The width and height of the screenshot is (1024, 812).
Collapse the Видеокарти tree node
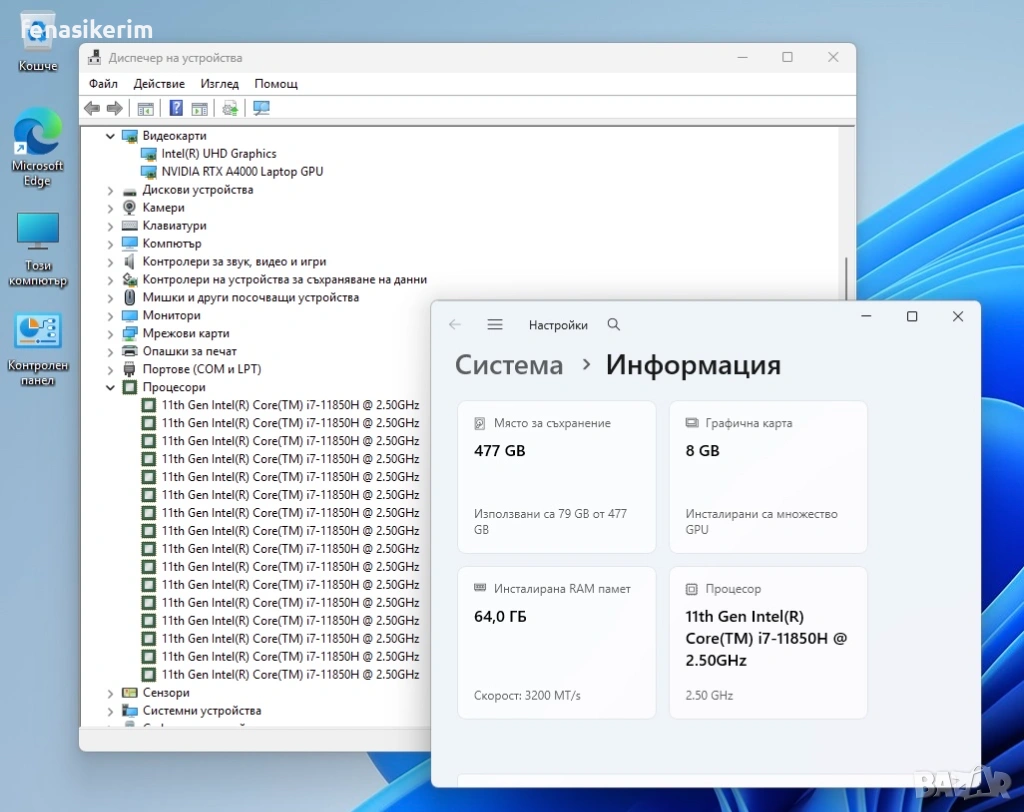coord(111,136)
